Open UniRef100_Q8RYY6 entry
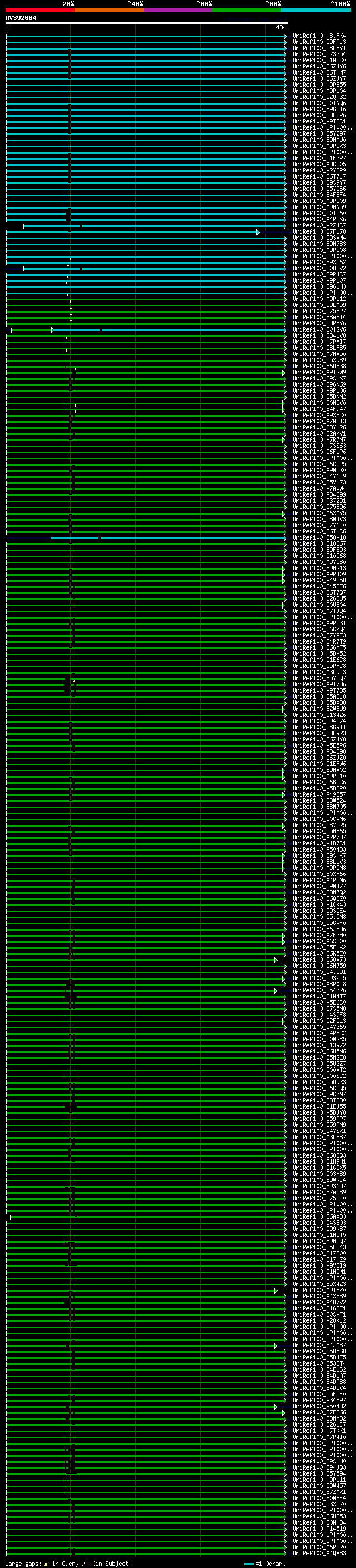This screenshot has height=1568, width=356. coord(319,324)
